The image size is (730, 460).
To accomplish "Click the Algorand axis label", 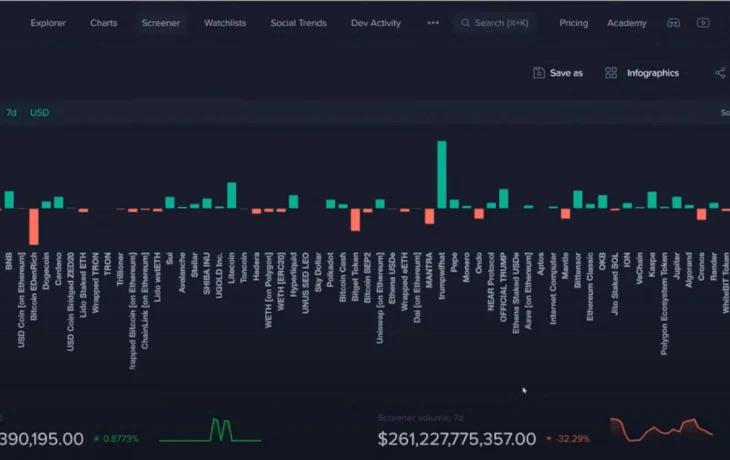I will coord(689,270).
